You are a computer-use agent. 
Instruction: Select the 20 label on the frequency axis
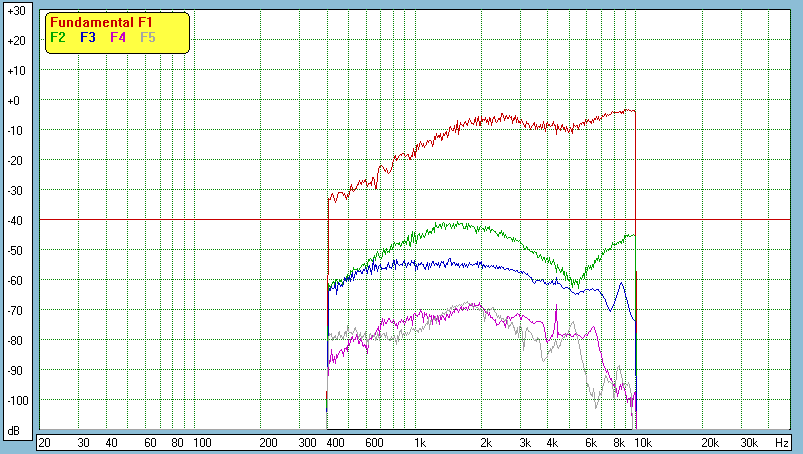(44, 441)
